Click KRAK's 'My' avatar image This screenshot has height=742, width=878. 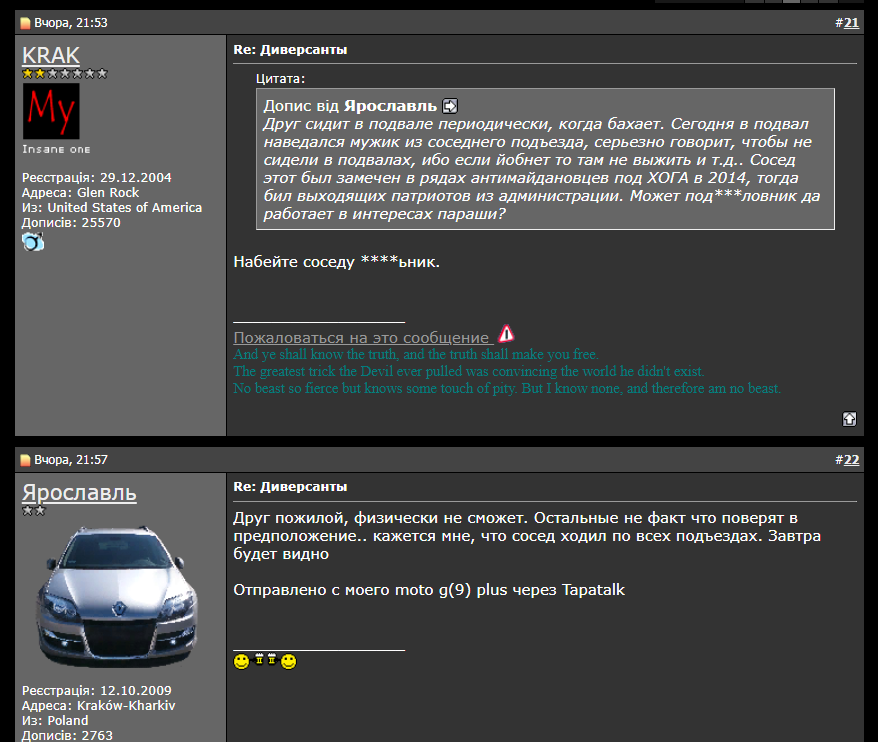pyautogui.click(x=51, y=111)
